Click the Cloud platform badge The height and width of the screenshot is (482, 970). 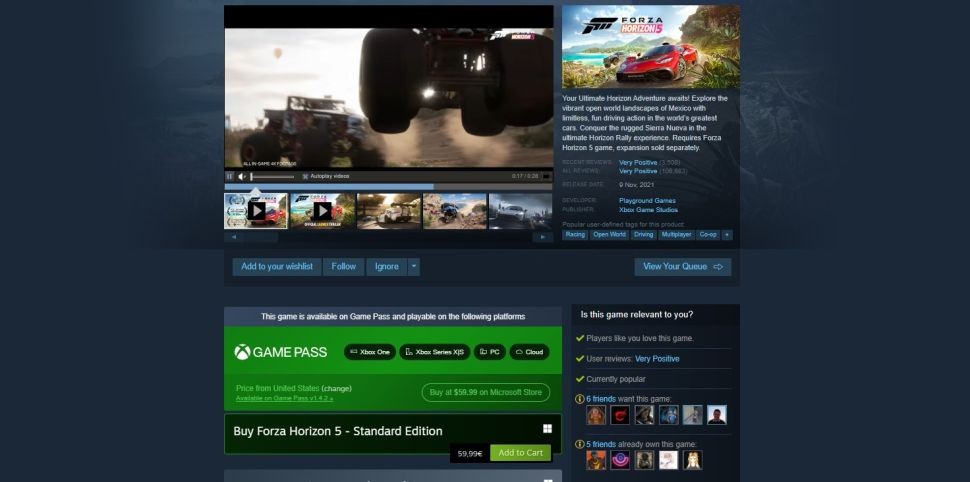click(x=529, y=352)
